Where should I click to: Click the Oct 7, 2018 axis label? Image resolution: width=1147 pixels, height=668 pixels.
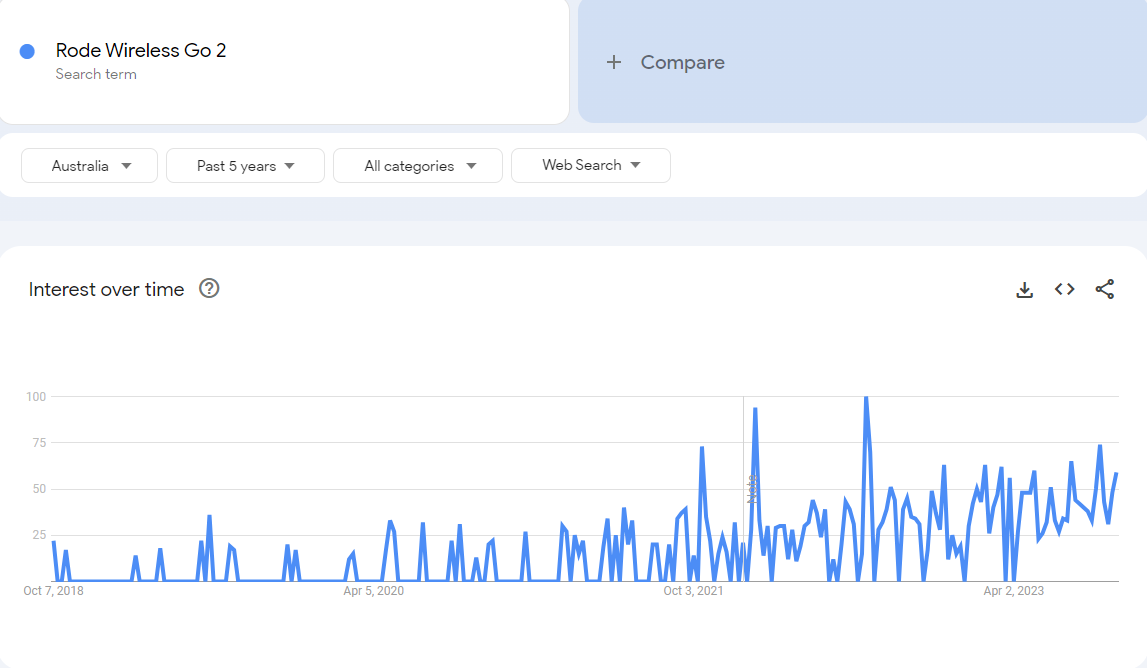tap(53, 590)
